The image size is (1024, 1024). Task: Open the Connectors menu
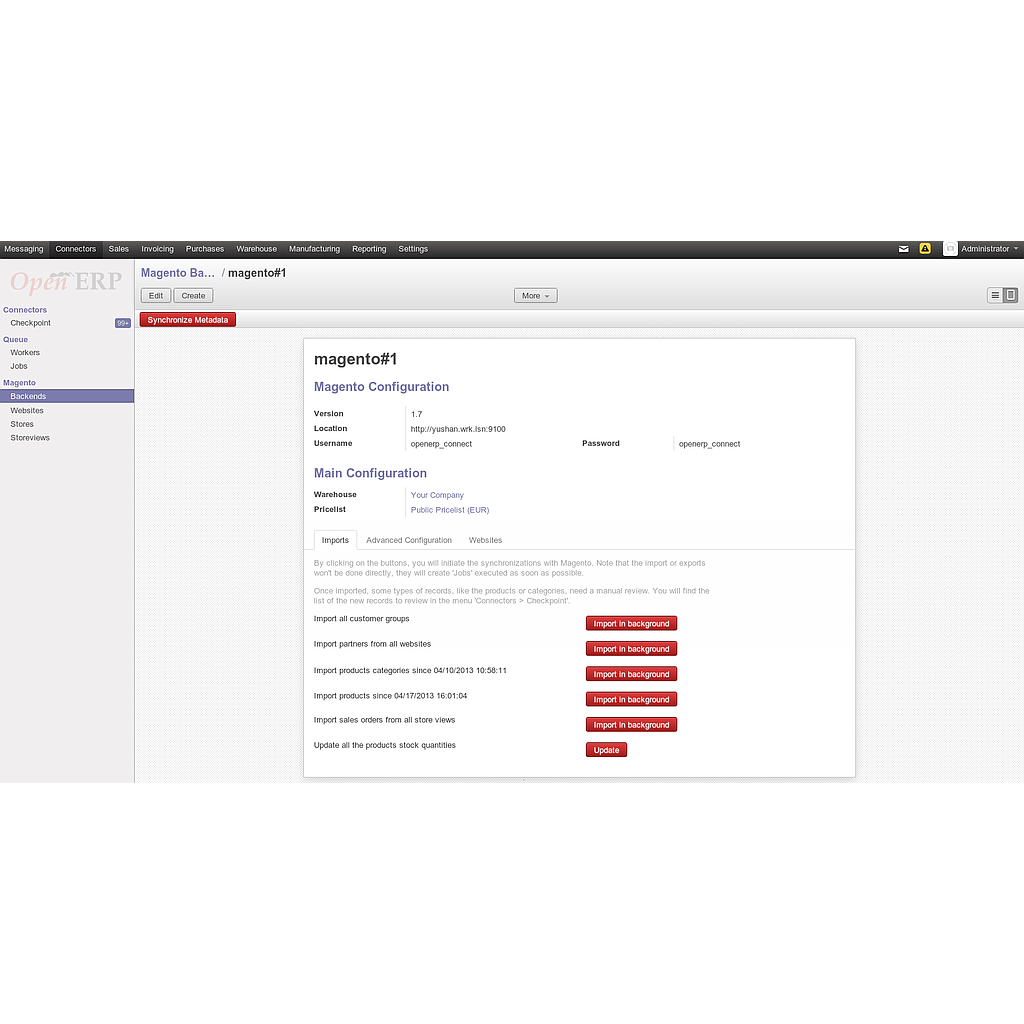point(76,248)
